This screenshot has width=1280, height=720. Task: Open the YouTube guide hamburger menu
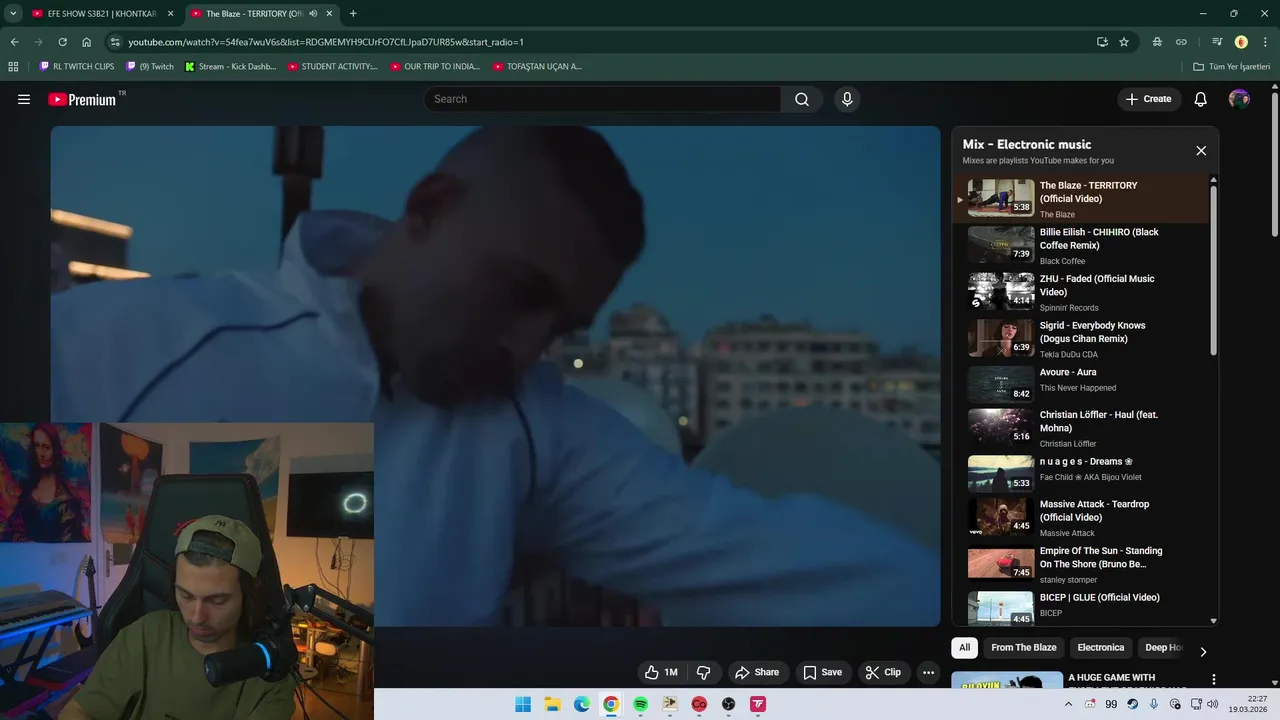(24, 99)
